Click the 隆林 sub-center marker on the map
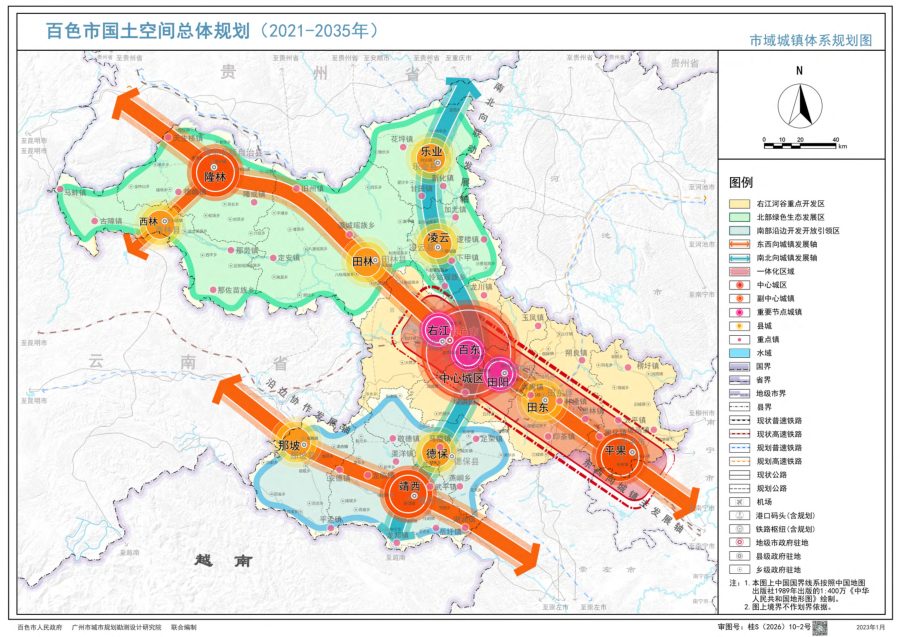Viewport: 900px width, 637px height. [215, 171]
